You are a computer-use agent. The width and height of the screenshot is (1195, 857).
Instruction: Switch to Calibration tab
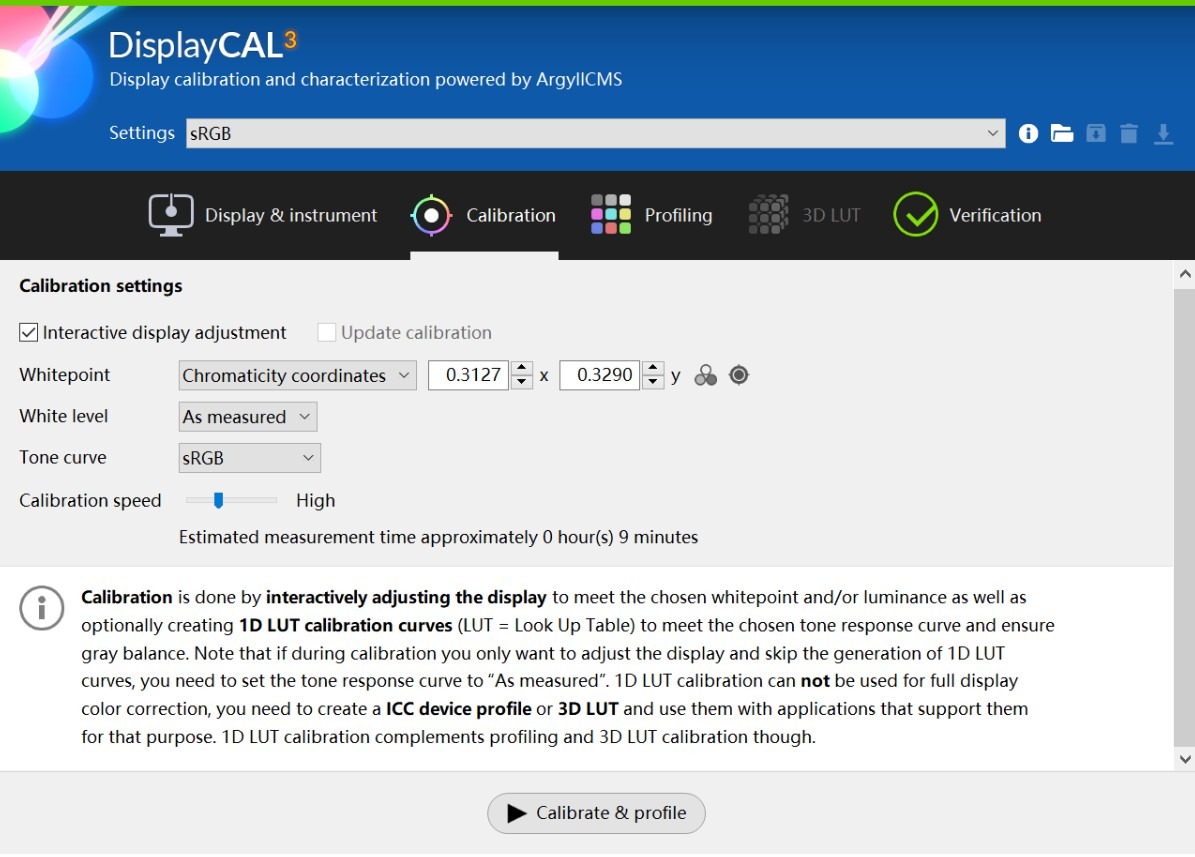pyautogui.click(x=483, y=215)
